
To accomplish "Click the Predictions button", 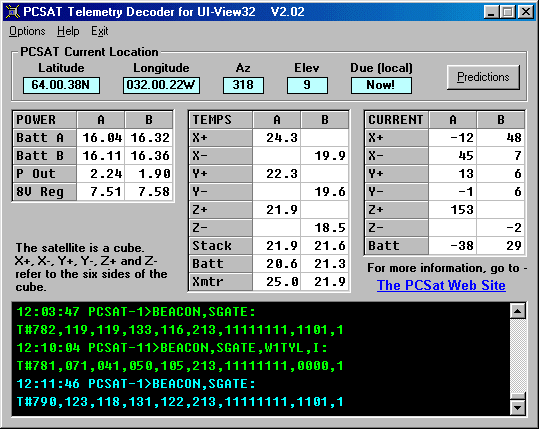I will (483, 77).
